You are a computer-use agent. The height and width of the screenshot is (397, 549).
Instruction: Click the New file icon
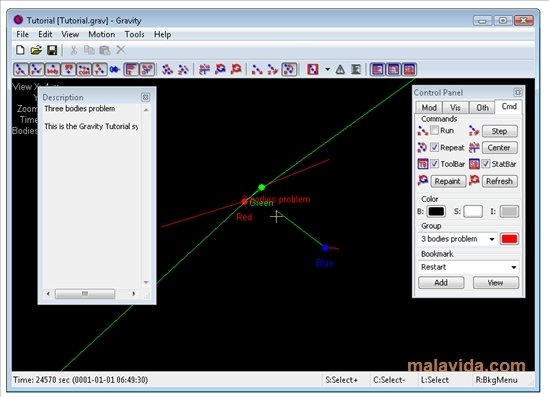[x=20, y=50]
